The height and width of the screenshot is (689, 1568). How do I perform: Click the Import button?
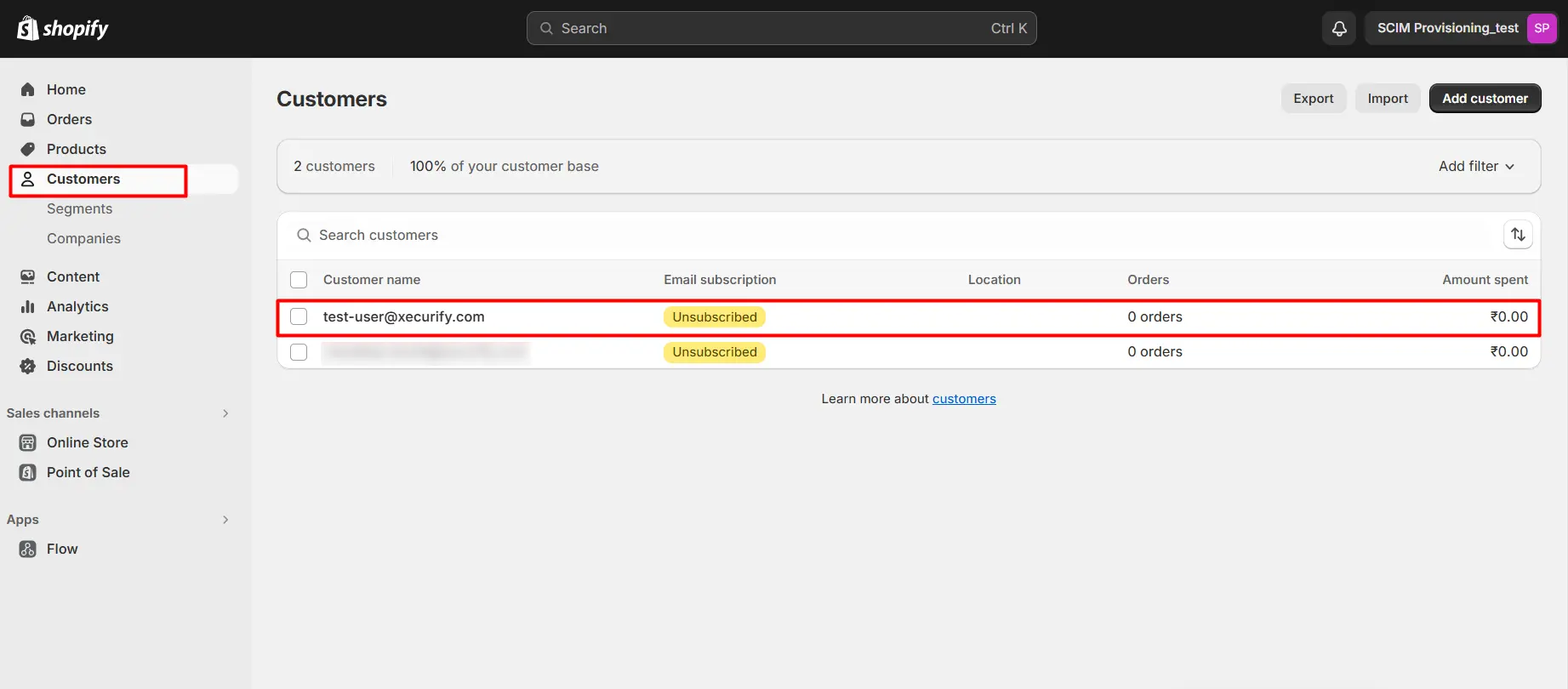1388,99
